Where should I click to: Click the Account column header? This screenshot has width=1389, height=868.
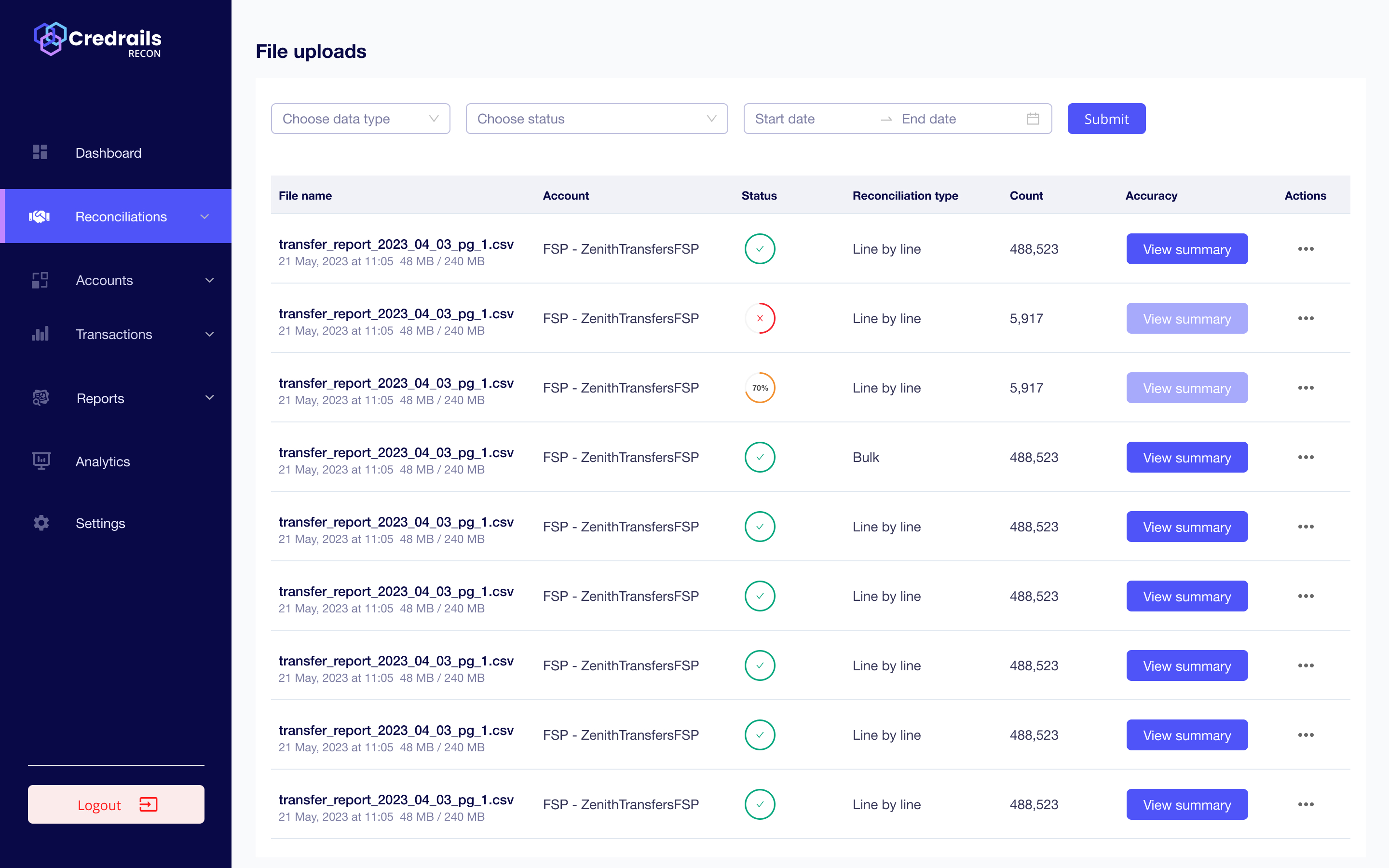click(x=566, y=196)
